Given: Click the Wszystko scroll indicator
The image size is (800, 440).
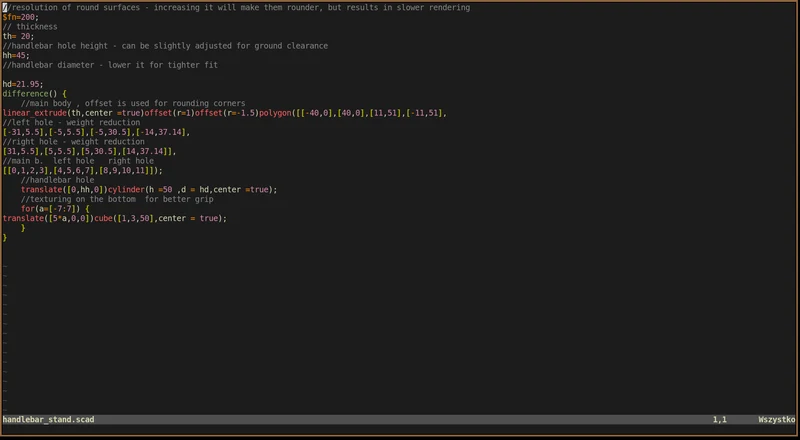Looking at the screenshot, I should coord(777,420).
